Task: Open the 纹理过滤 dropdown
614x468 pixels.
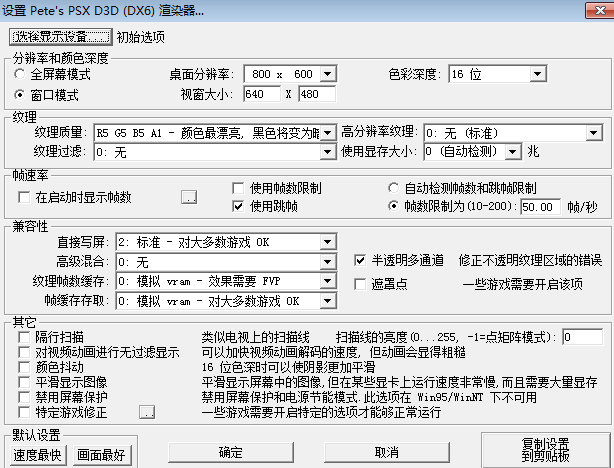Action: [x=215, y=152]
